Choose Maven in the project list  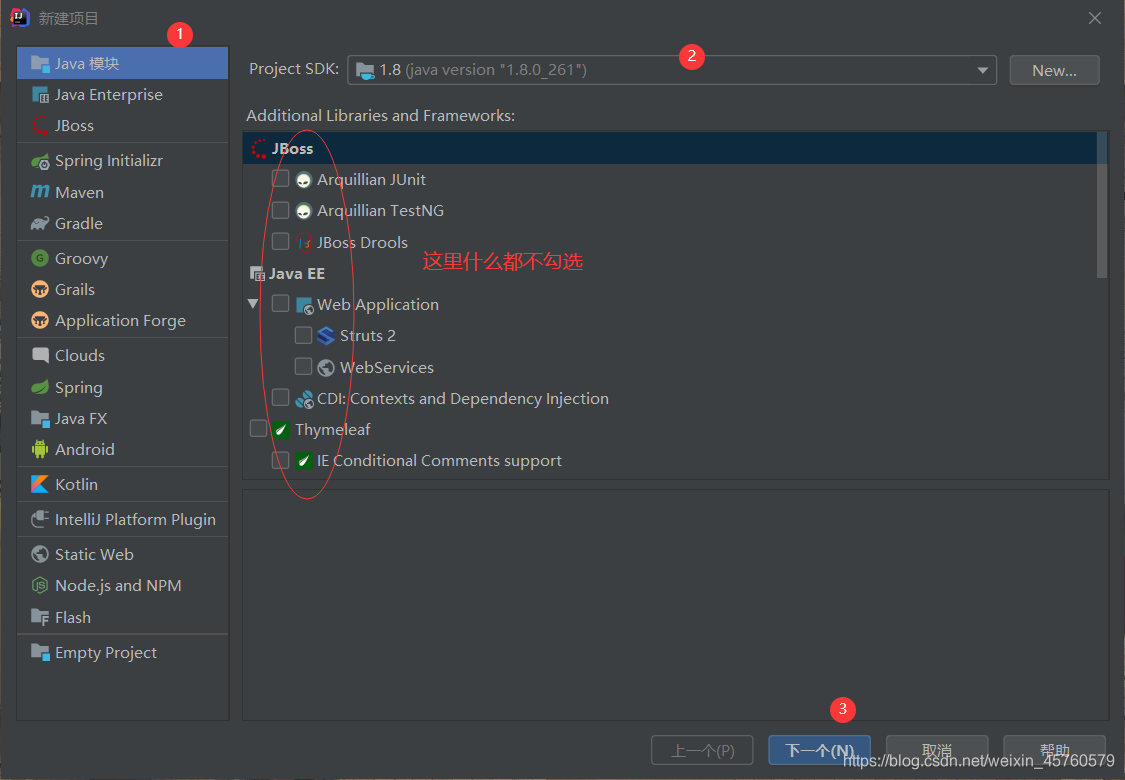coord(123,192)
